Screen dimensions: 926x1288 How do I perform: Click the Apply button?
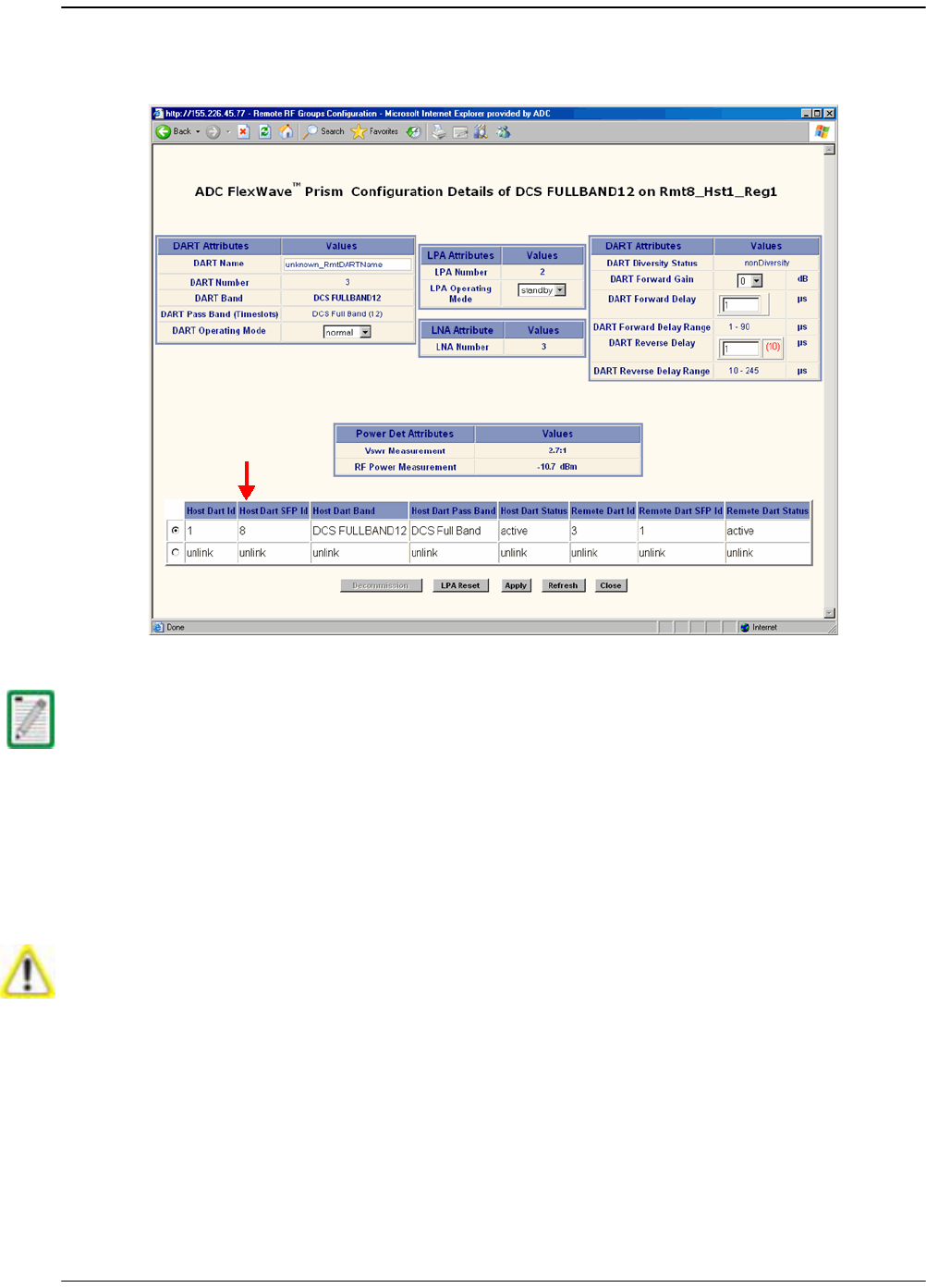[x=516, y=585]
